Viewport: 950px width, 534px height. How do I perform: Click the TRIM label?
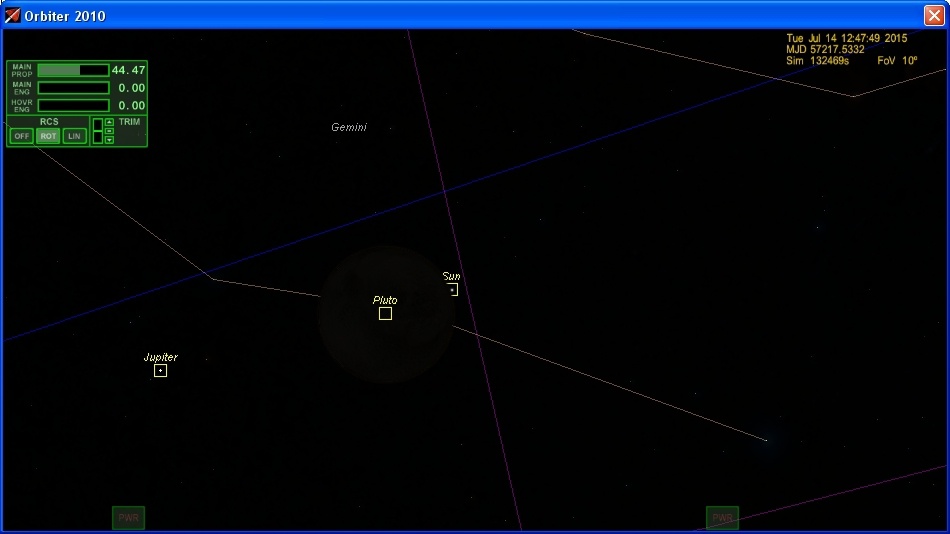tap(129, 122)
